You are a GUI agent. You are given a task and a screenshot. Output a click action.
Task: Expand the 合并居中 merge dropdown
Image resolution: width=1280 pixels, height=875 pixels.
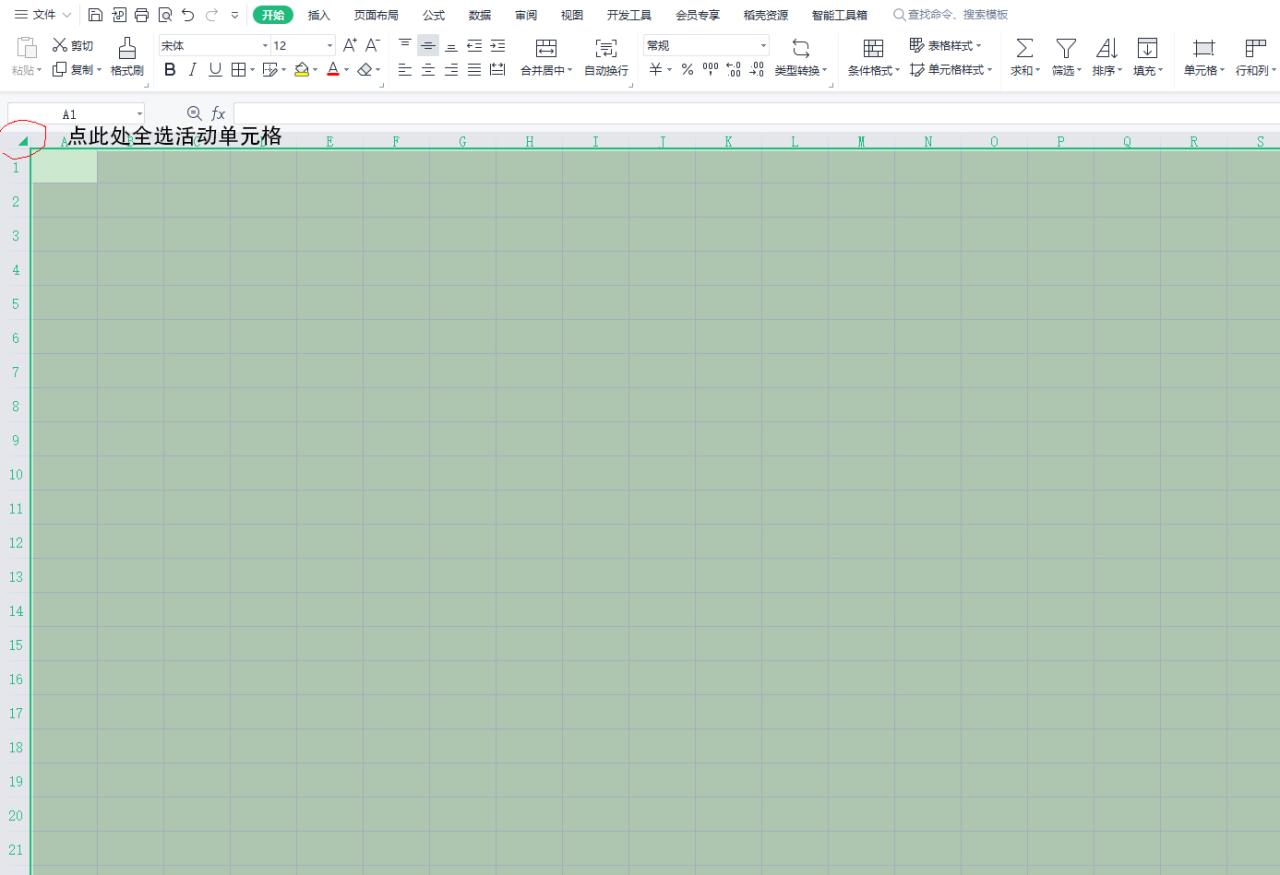point(569,71)
